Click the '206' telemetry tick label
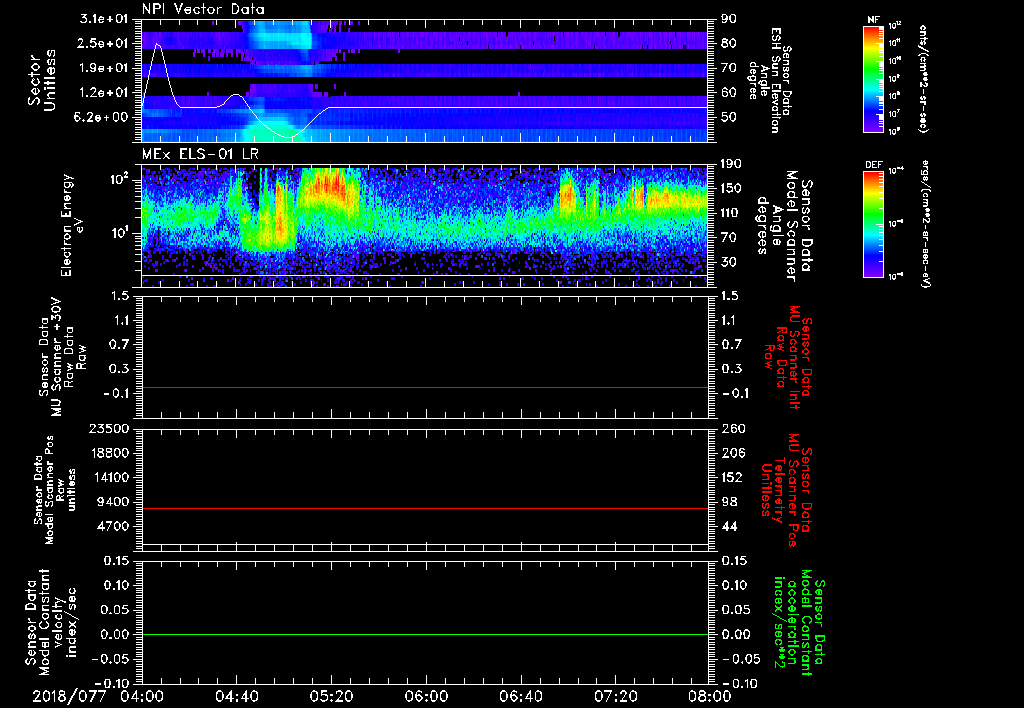 click(x=731, y=453)
